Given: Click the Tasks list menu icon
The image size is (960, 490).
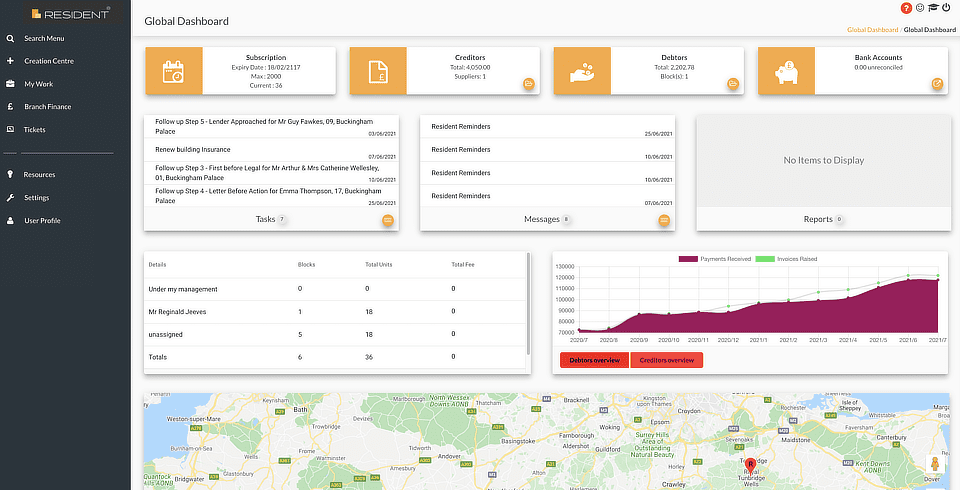Looking at the screenshot, I should (x=387, y=220).
